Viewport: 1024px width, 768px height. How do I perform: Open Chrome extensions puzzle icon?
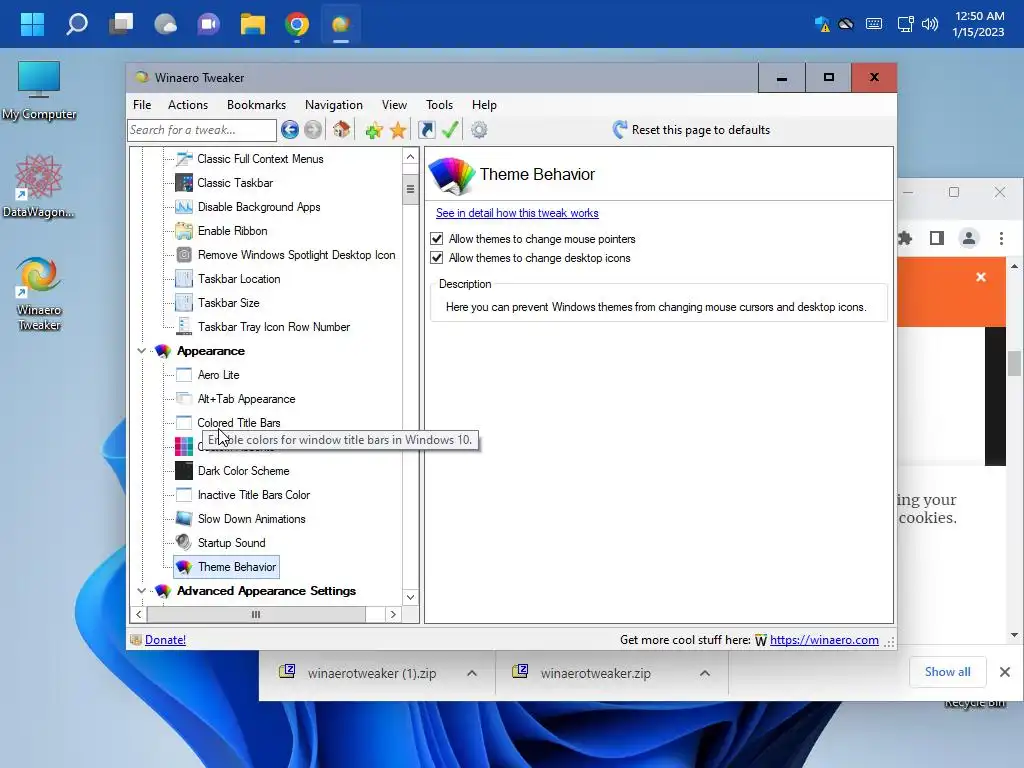(904, 238)
